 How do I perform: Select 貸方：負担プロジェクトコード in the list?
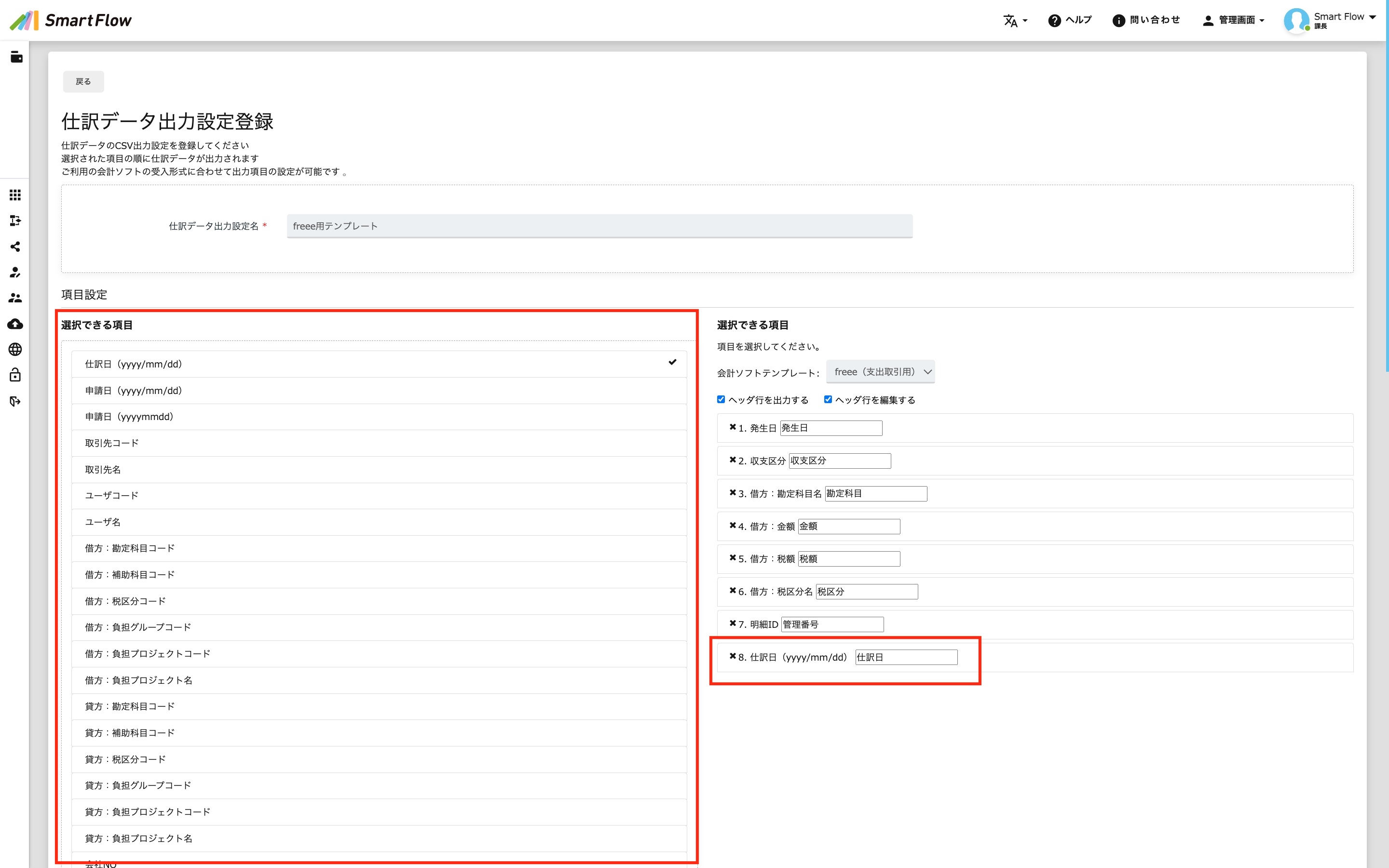tap(379, 812)
